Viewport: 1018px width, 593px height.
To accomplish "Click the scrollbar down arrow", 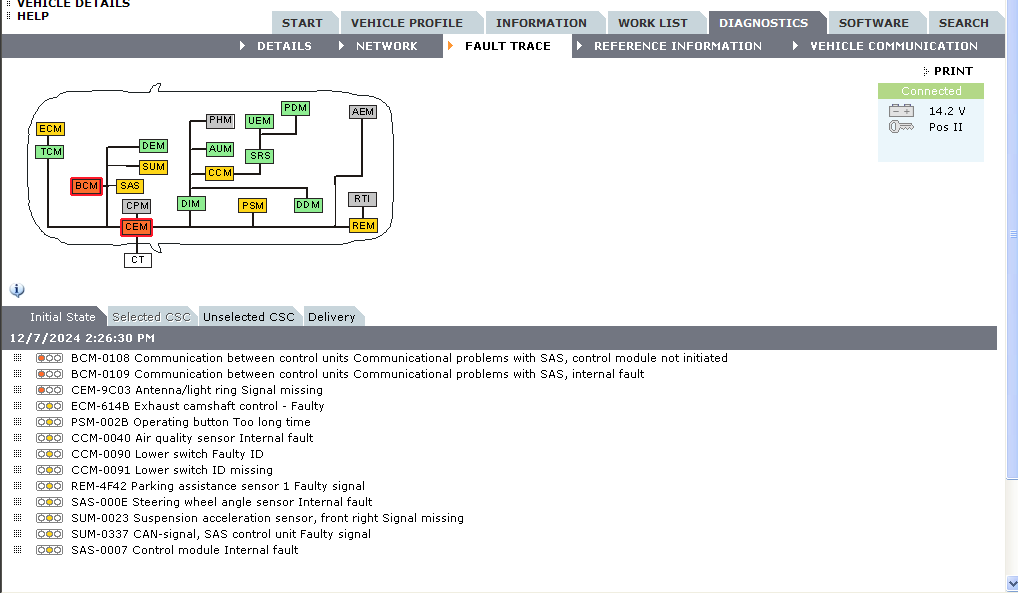I will point(1011,583).
